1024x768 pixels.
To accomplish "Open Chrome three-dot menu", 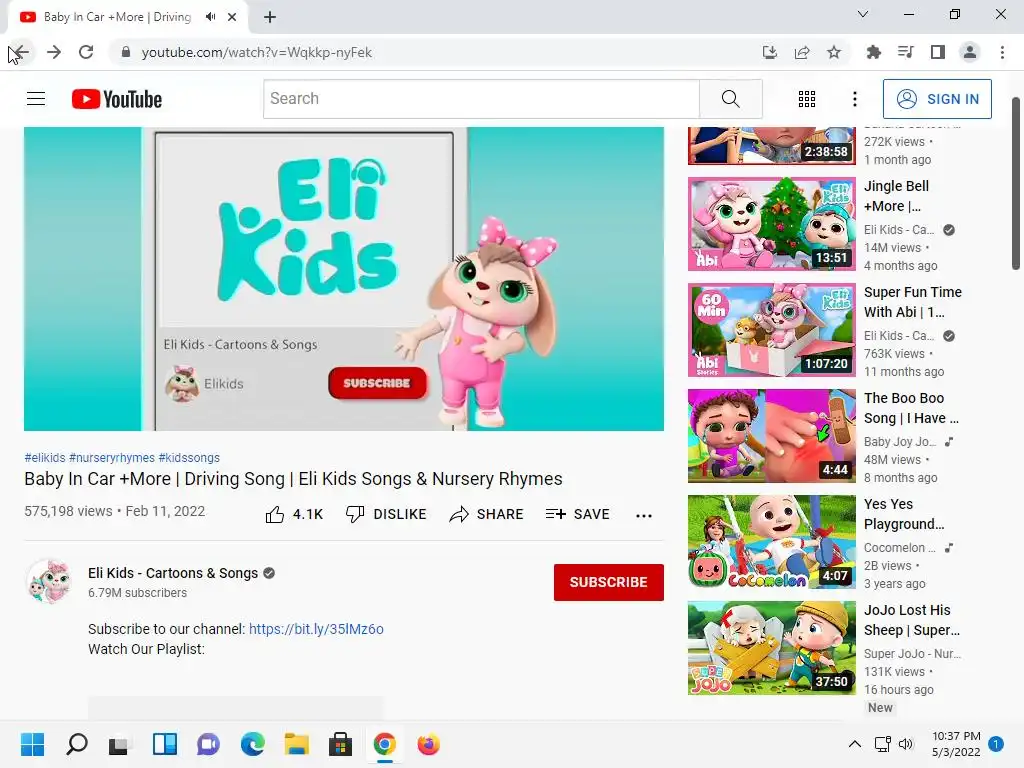I will (x=1002, y=52).
